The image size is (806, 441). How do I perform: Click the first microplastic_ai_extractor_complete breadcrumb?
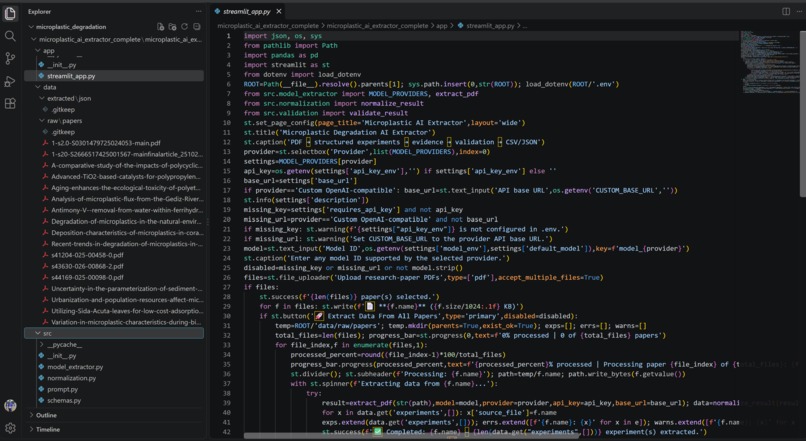click(268, 26)
